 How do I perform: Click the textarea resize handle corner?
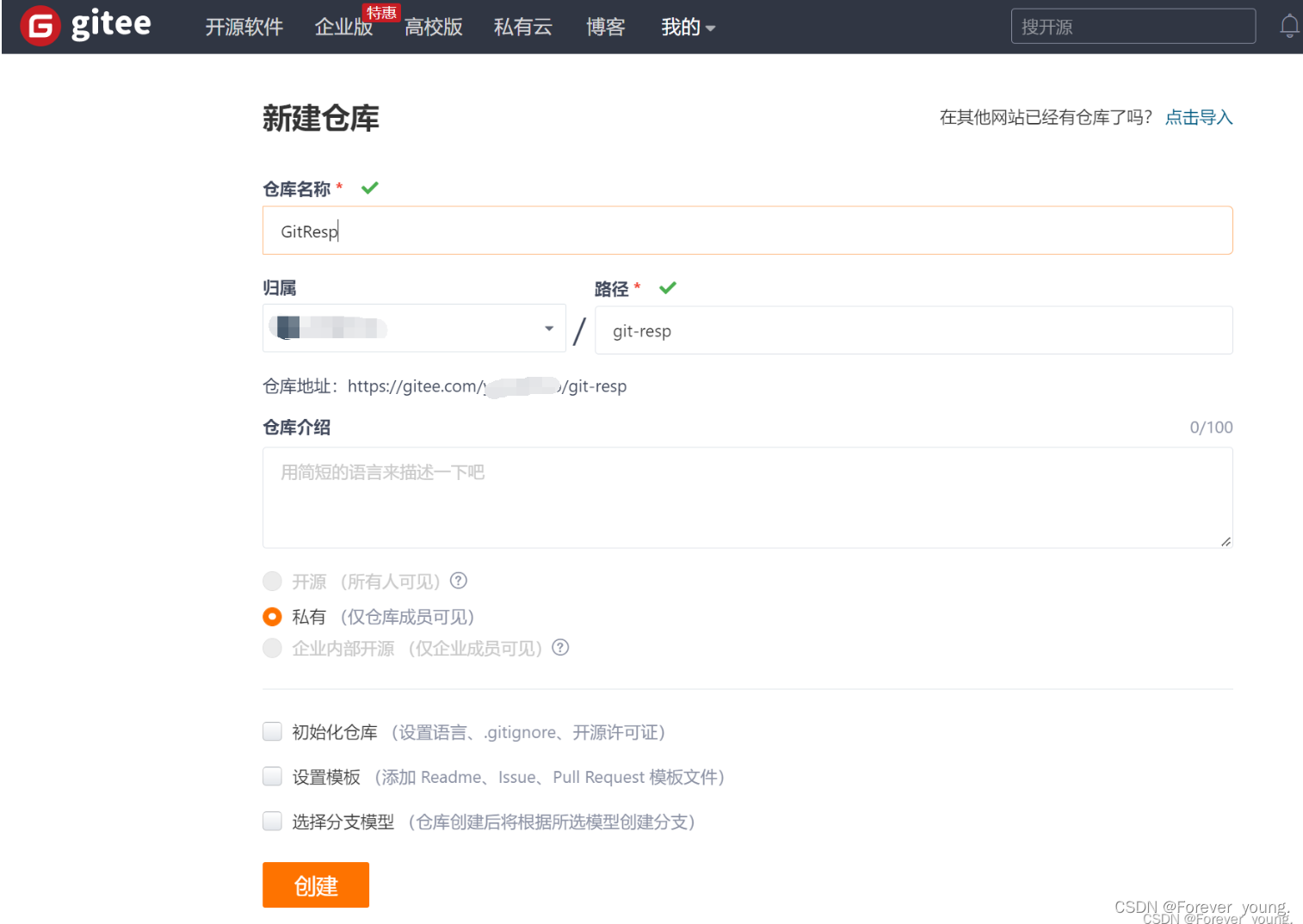[x=1226, y=541]
